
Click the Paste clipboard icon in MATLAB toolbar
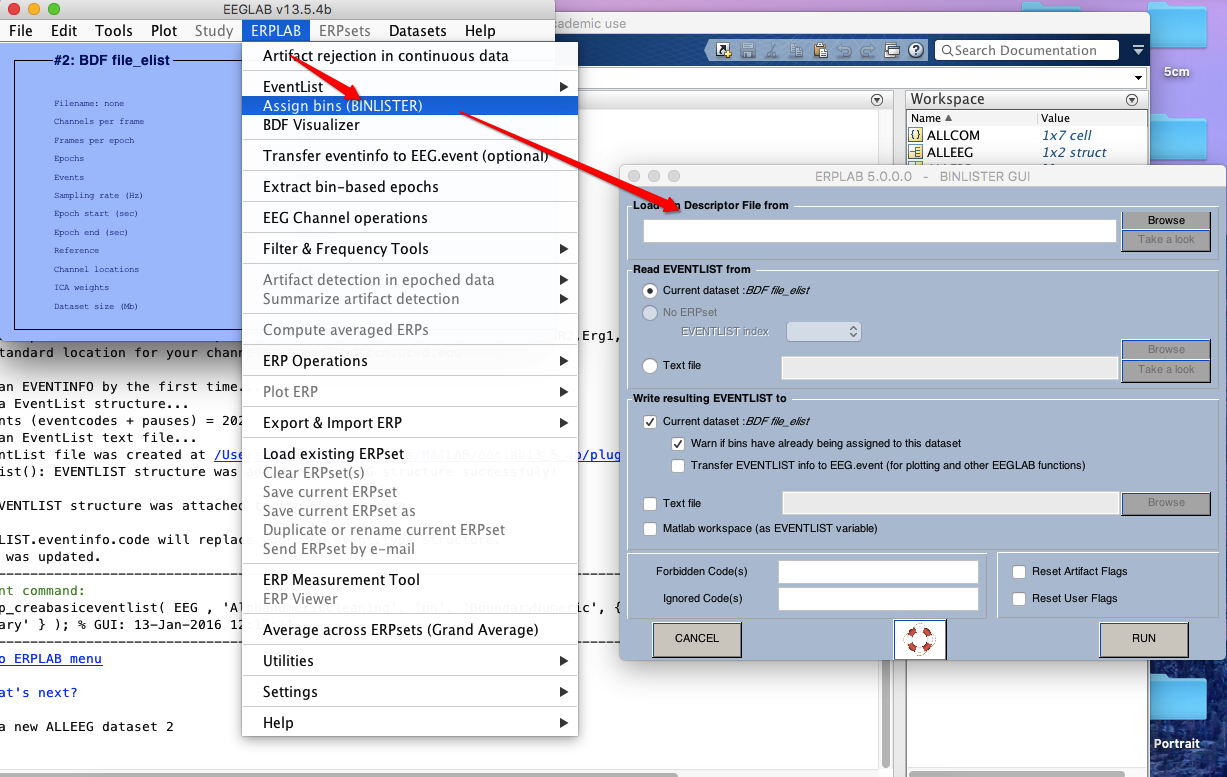[x=820, y=50]
